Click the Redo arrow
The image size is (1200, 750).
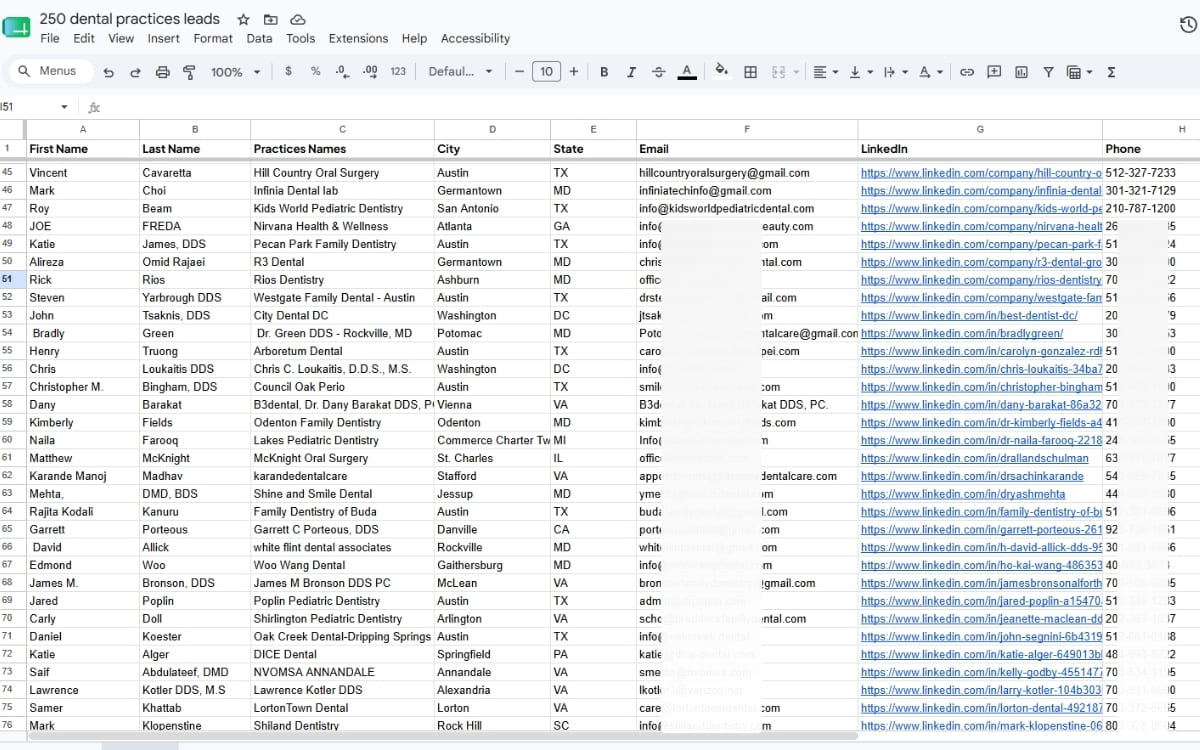pos(135,72)
